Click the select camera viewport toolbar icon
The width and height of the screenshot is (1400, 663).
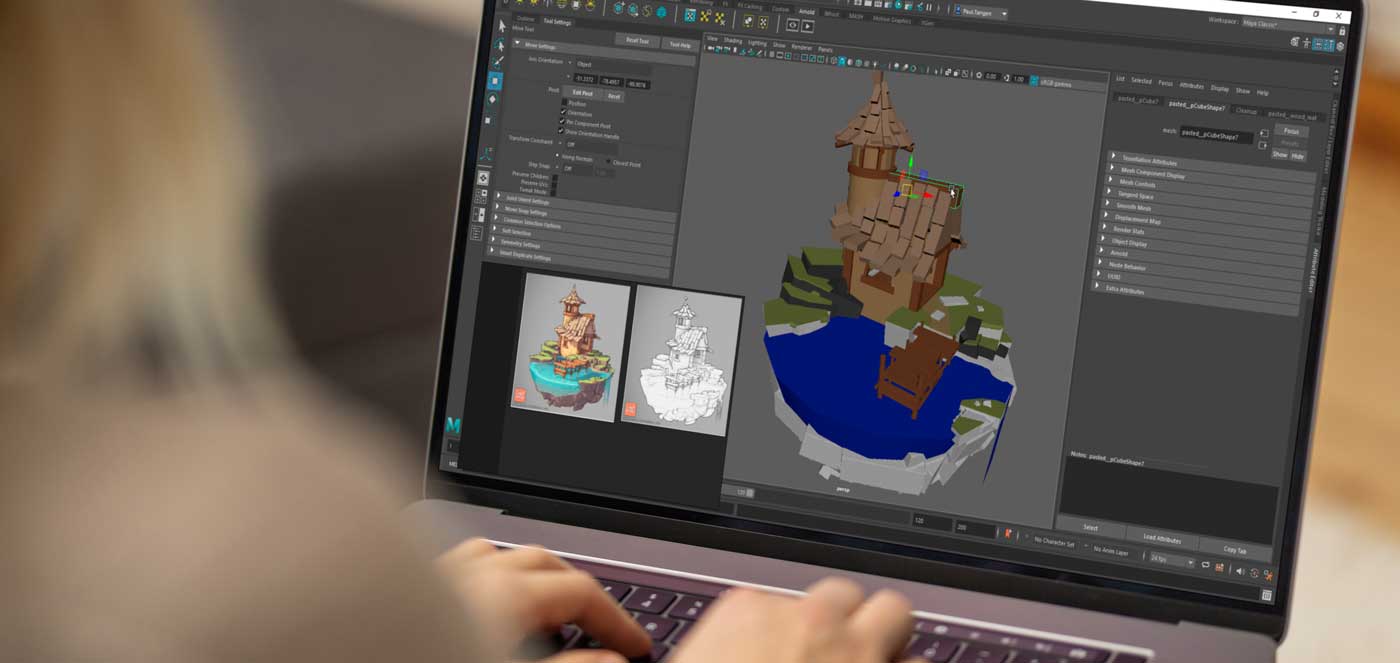click(x=710, y=48)
